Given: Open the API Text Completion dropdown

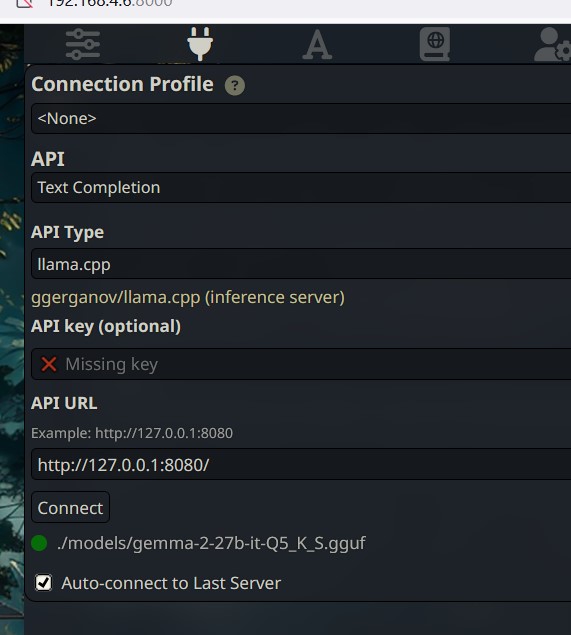Looking at the screenshot, I should click(301, 188).
